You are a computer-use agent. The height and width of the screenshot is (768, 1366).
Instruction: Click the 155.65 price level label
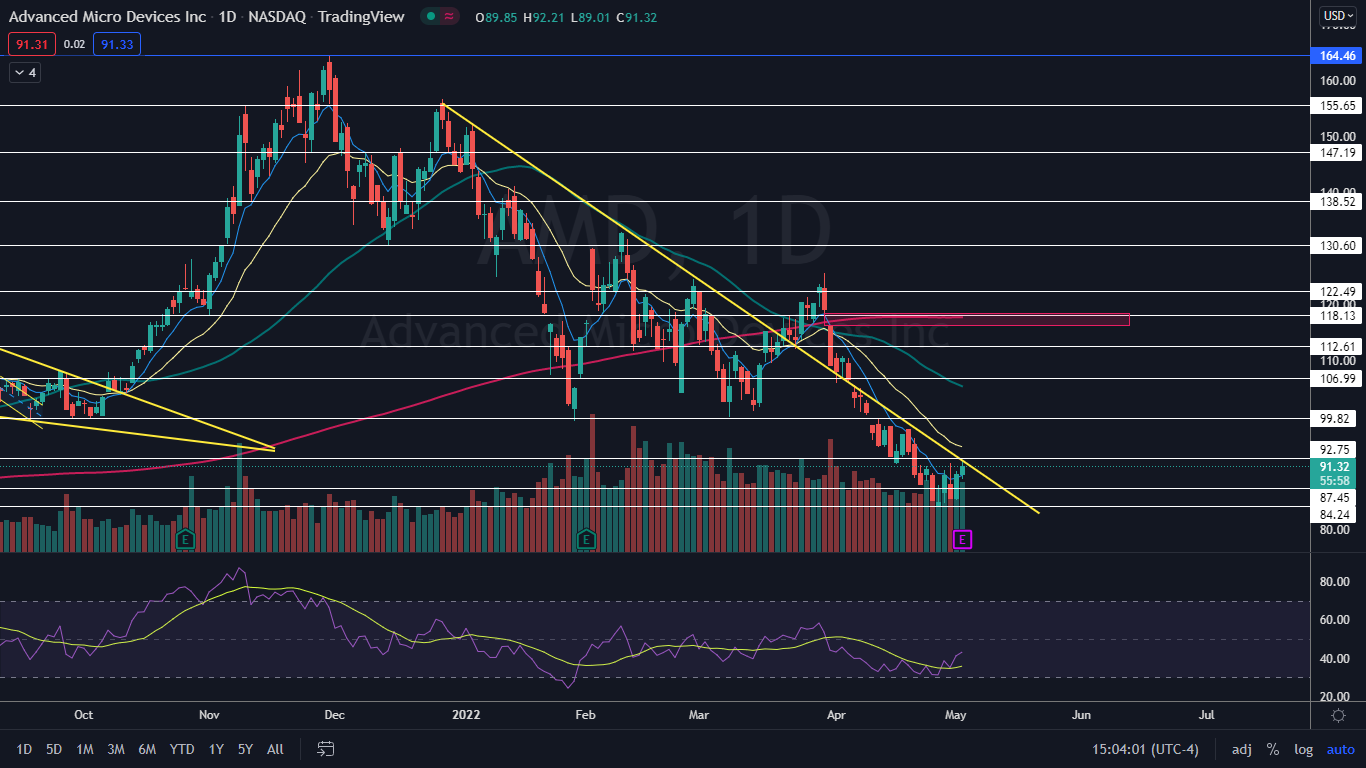1338,105
